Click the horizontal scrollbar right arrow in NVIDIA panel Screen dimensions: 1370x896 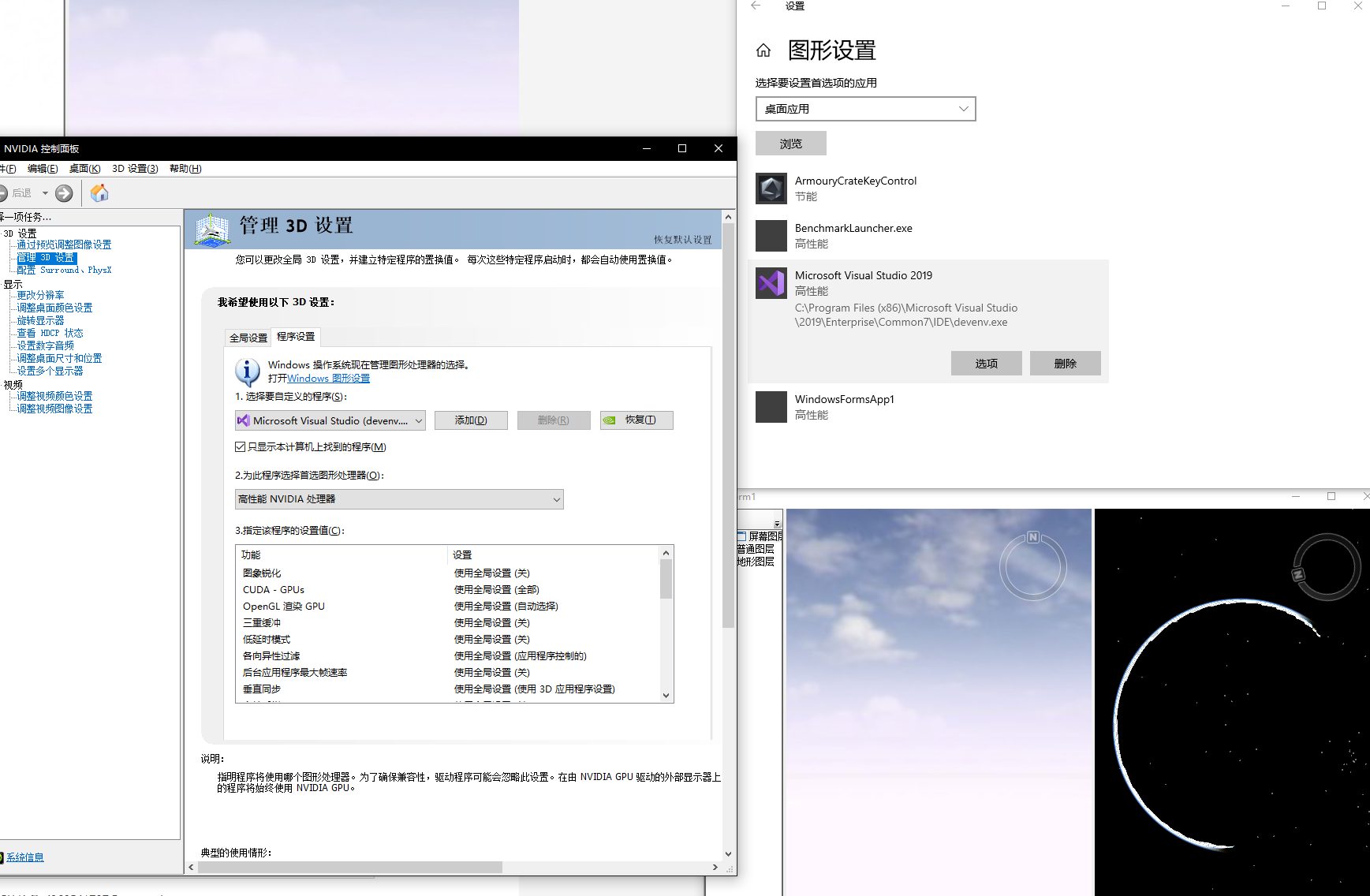715,867
